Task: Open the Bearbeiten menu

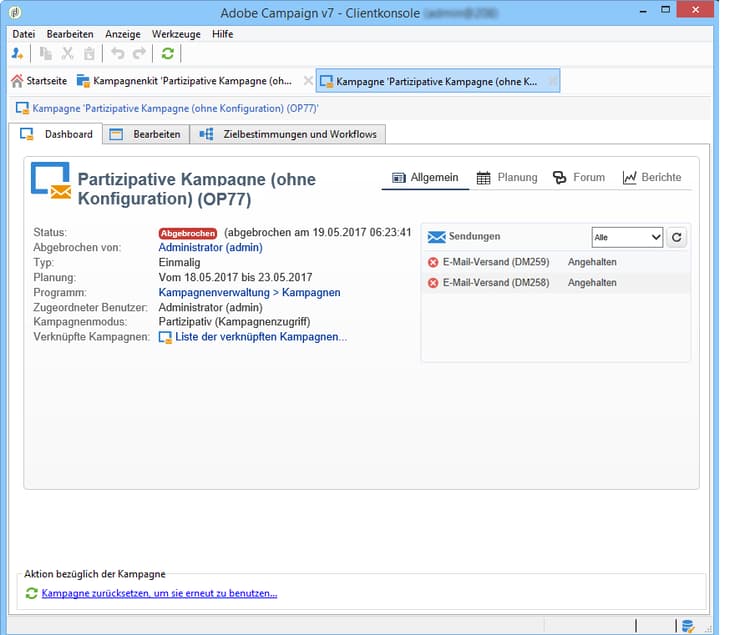Action: 70,34
